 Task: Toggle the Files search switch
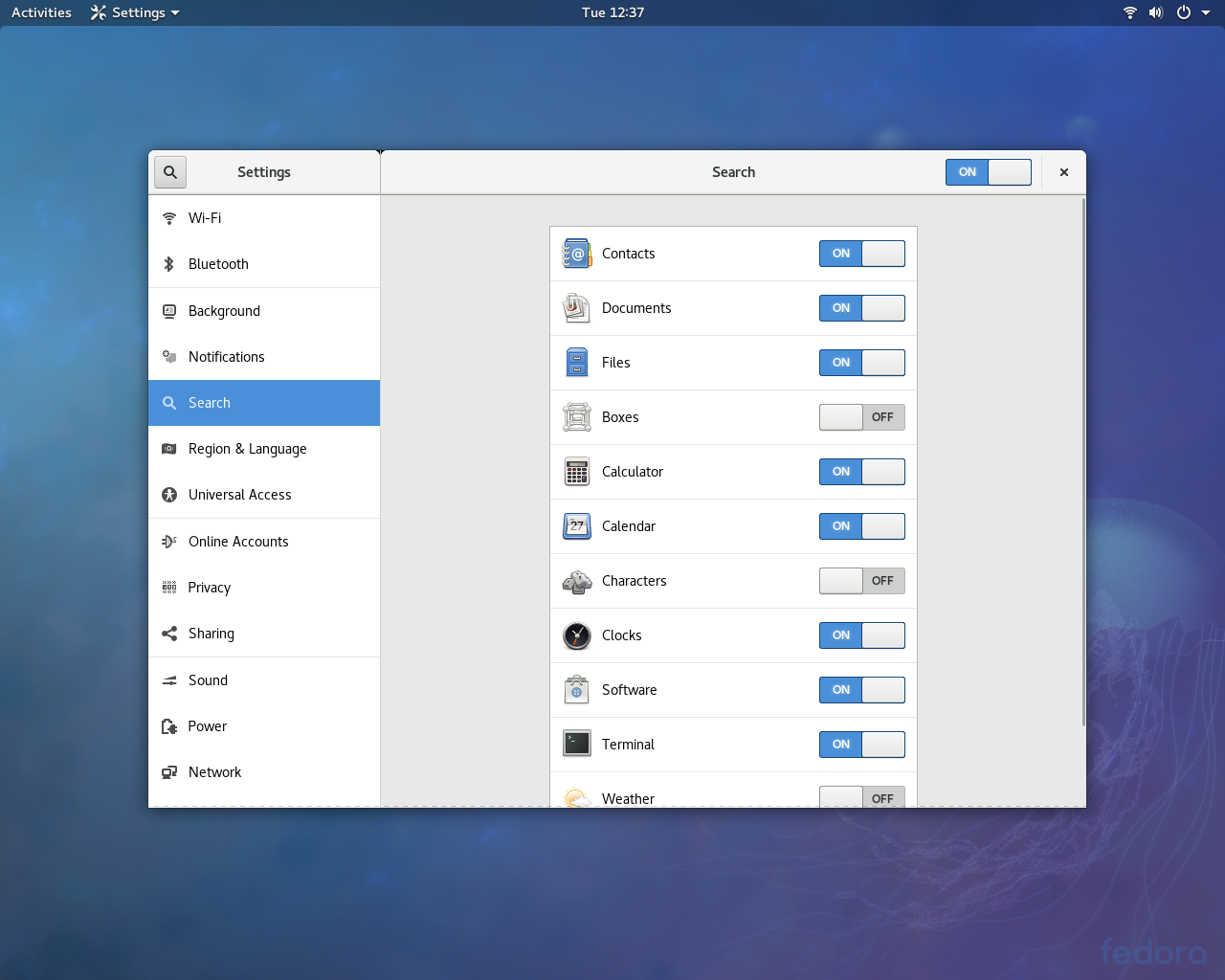coord(862,363)
